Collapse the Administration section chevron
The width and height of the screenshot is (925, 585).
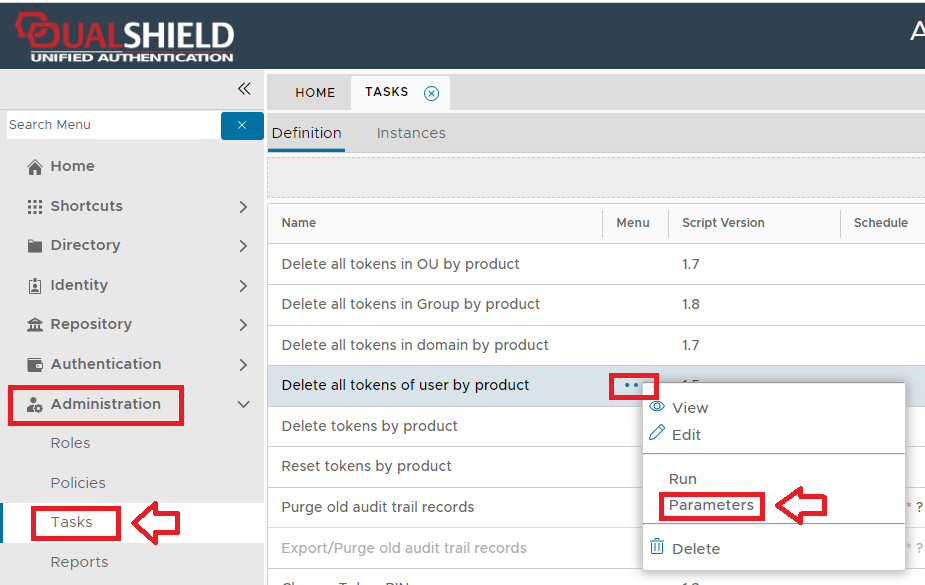tap(243, 405)
